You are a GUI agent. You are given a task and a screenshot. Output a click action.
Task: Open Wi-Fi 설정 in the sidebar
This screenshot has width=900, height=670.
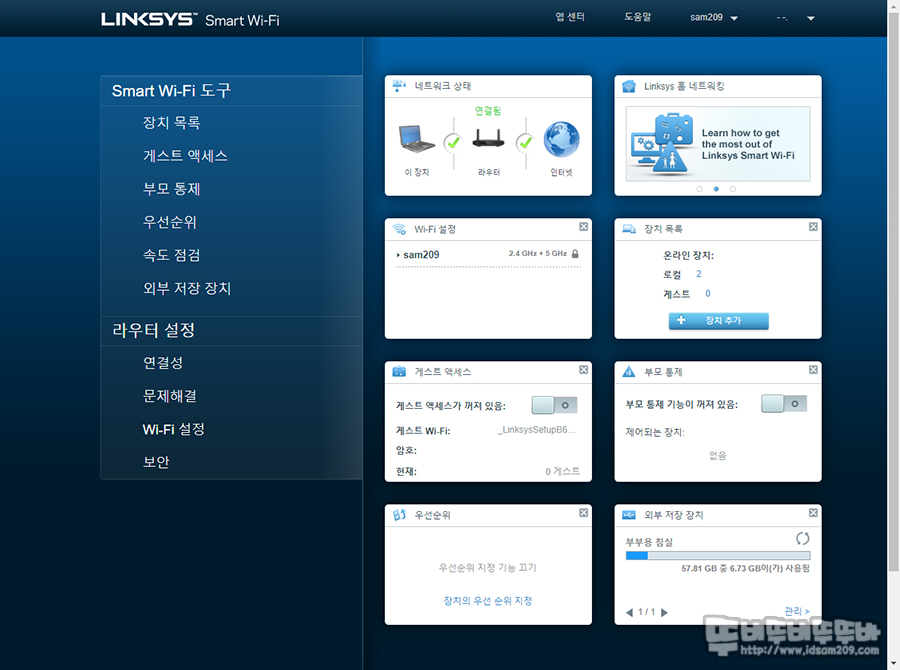pos(174,429)
